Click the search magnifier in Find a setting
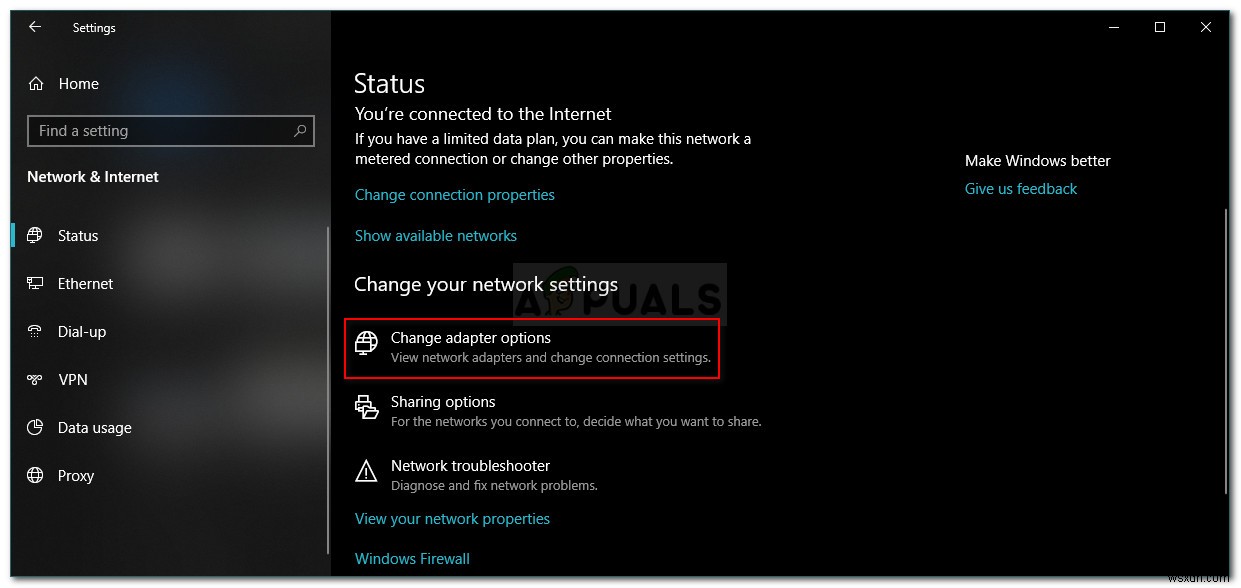Screen dimensions: 1241x588 click(301, 131)
